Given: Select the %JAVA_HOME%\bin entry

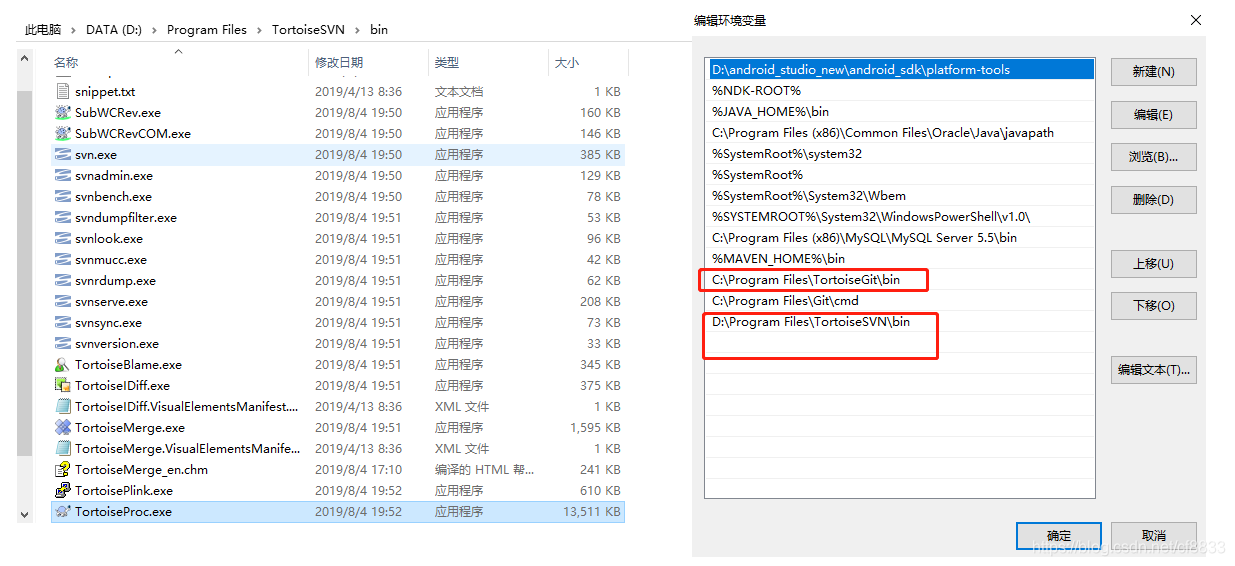Looking at the screenshot, I should click(x=900, y=112).
